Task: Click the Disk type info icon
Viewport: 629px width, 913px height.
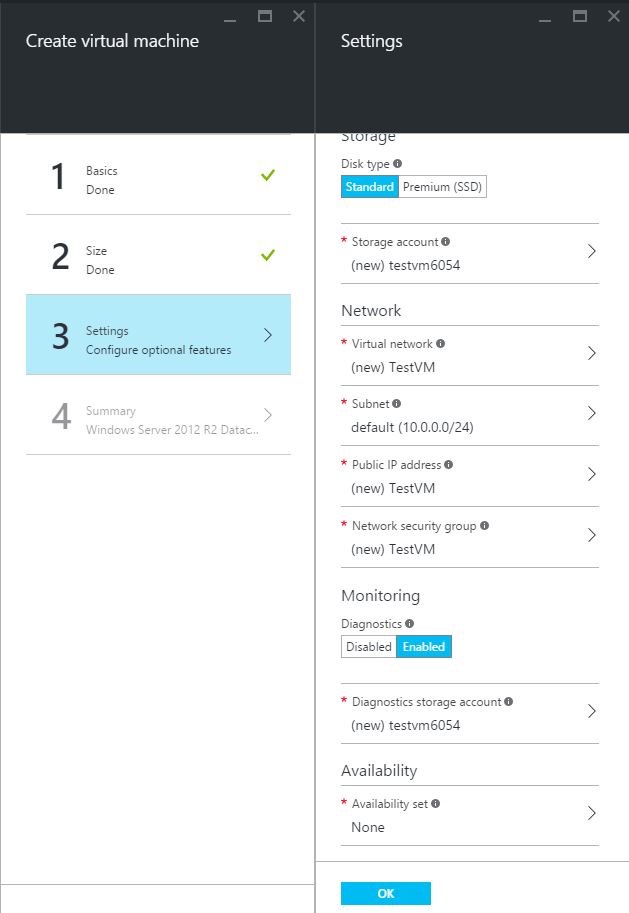Action: pos(397,164)
